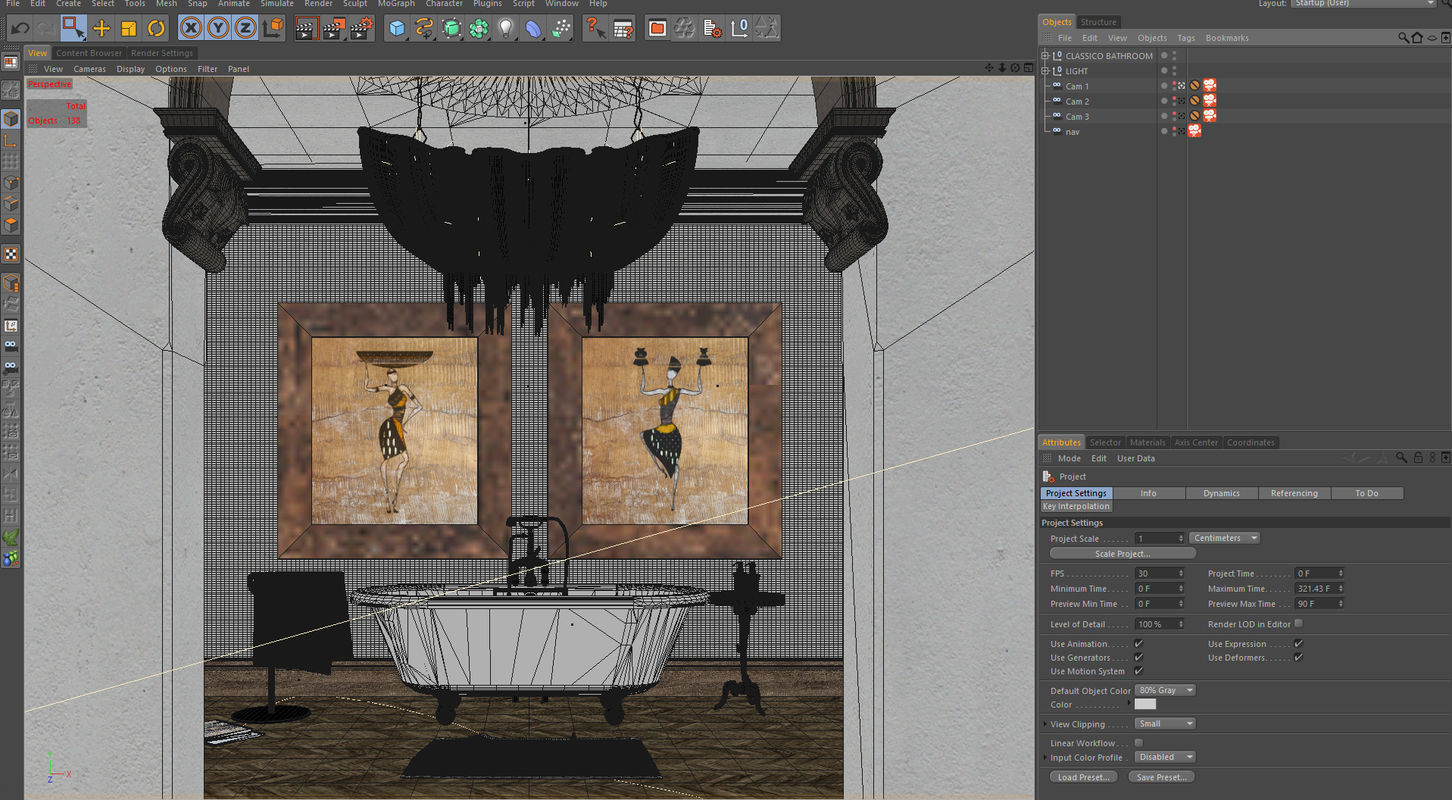Activate the Scale tool
This screenshot has width=1452, height=800.
128,28
